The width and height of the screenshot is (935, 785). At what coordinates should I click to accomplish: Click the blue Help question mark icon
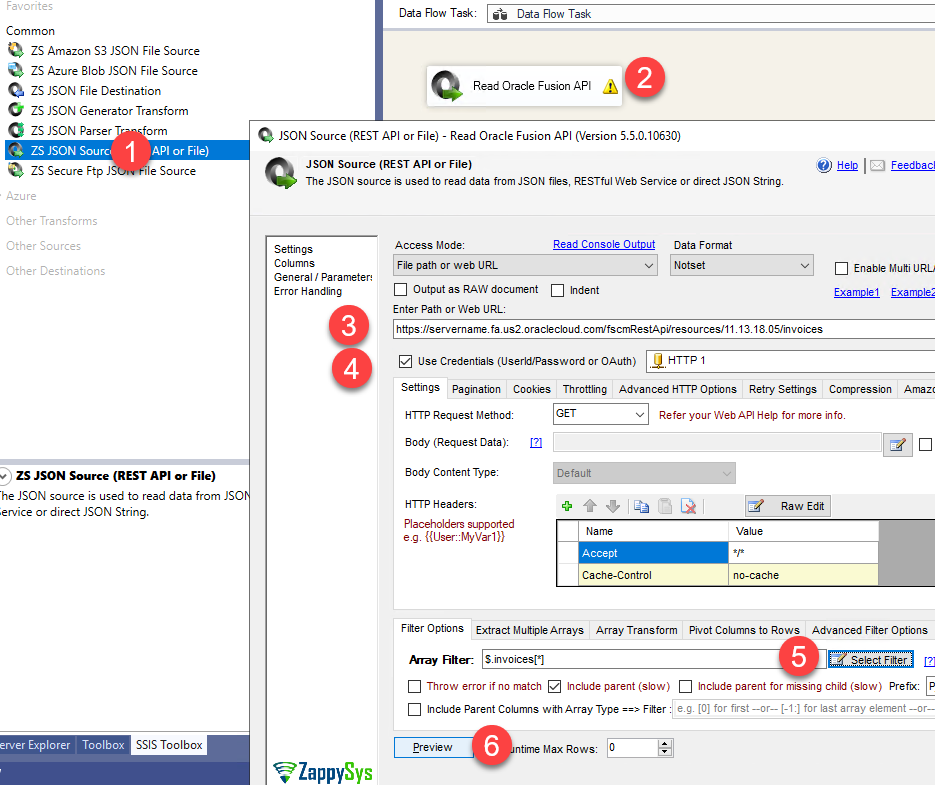pos(824,165)
